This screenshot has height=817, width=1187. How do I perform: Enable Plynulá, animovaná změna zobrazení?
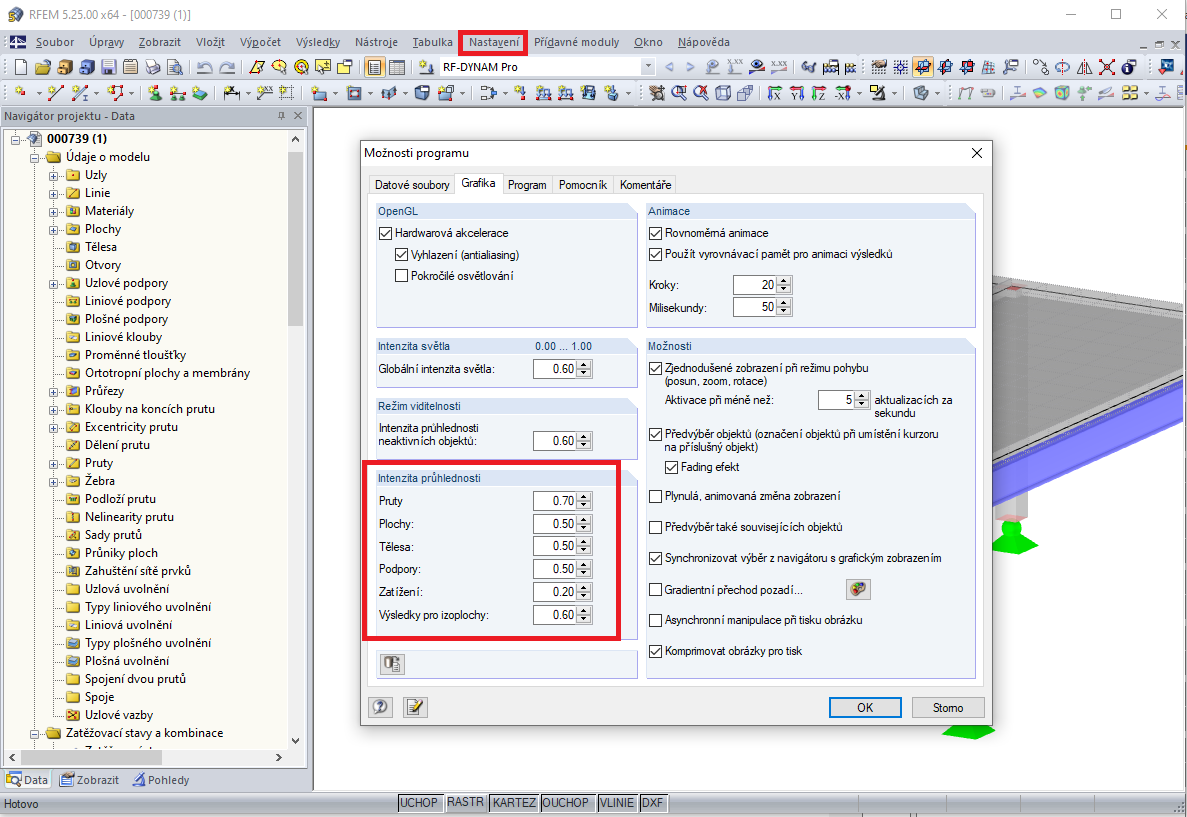click(656, 496)
